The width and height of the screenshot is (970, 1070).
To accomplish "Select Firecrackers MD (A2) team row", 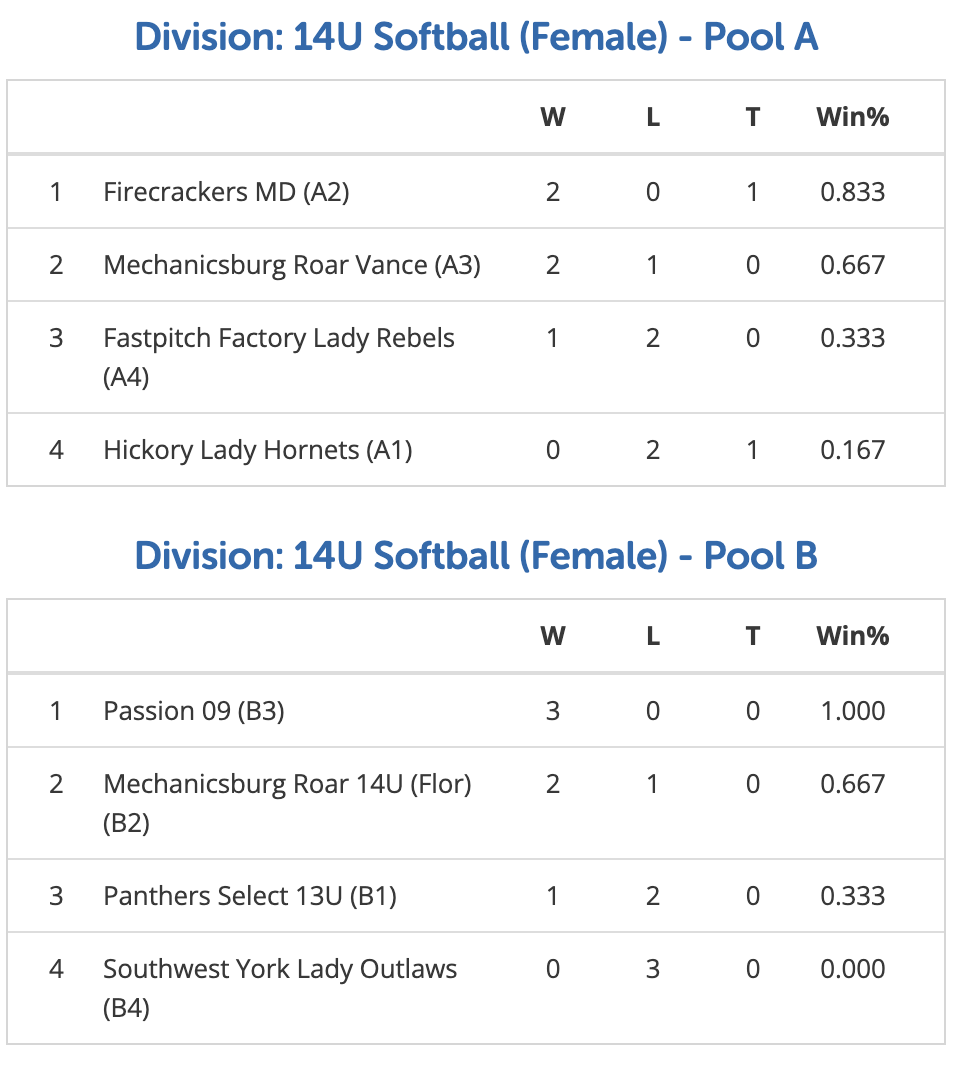I will click(476, 192).
